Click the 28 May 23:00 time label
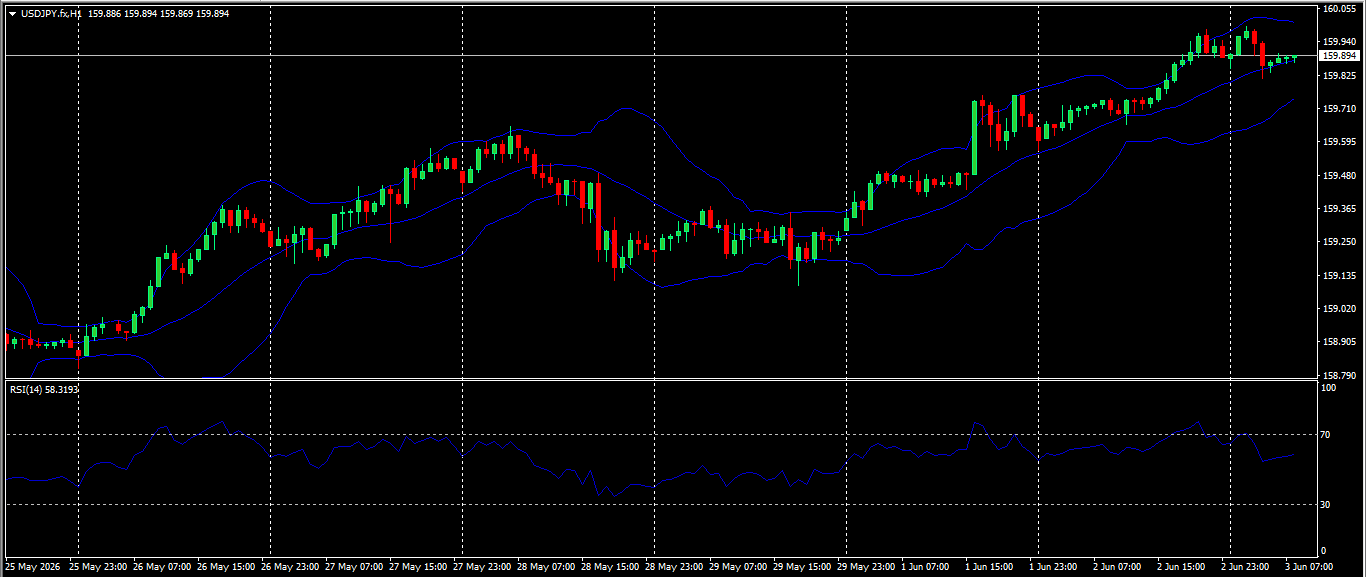Image resolution: width=1366 pixels, height=577 pixels. (x=674, y=566)
